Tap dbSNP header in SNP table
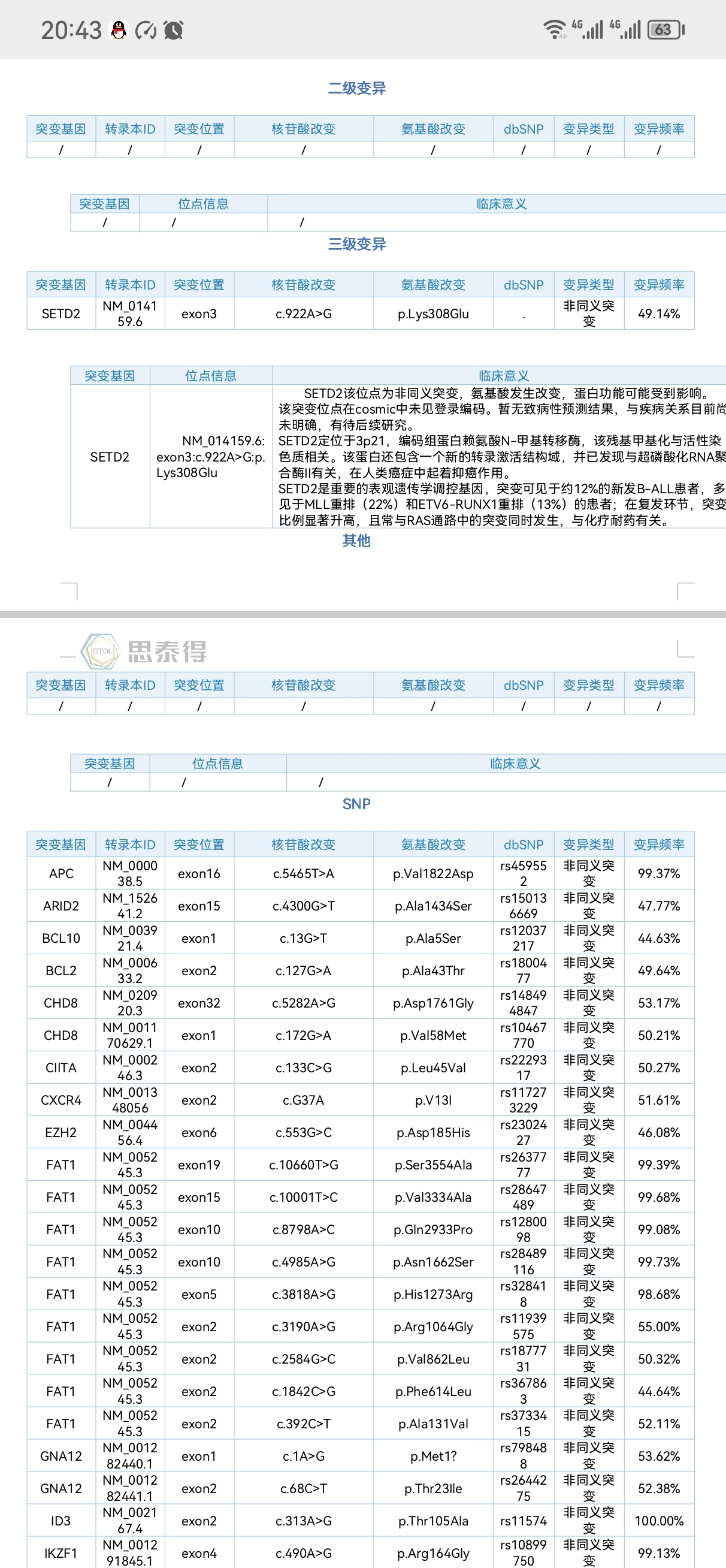726x1568 pixels. 524,845
